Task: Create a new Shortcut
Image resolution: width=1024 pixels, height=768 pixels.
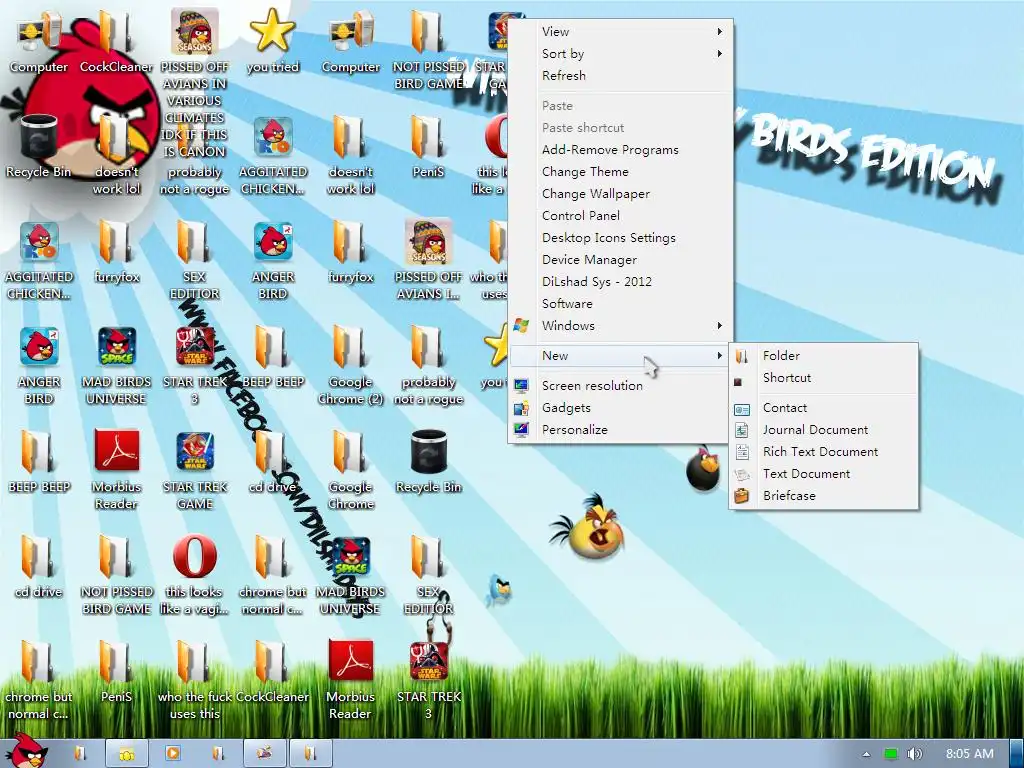Action: tap(824, 378)
